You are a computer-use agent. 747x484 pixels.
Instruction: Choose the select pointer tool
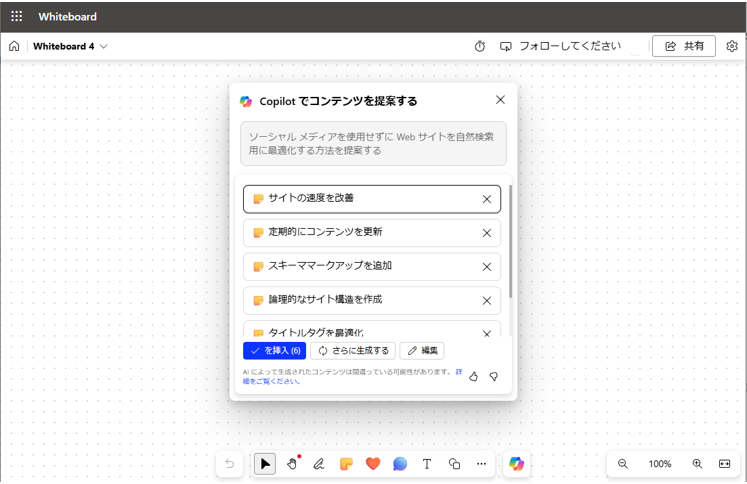tap(265, 464)
